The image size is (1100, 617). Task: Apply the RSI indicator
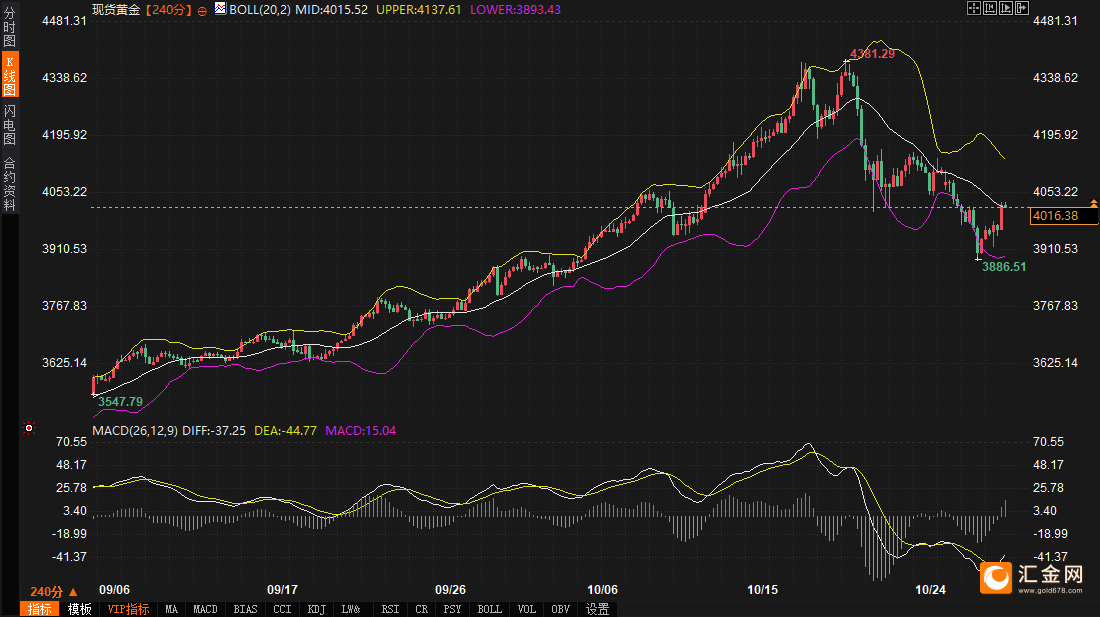pos(391,609)
